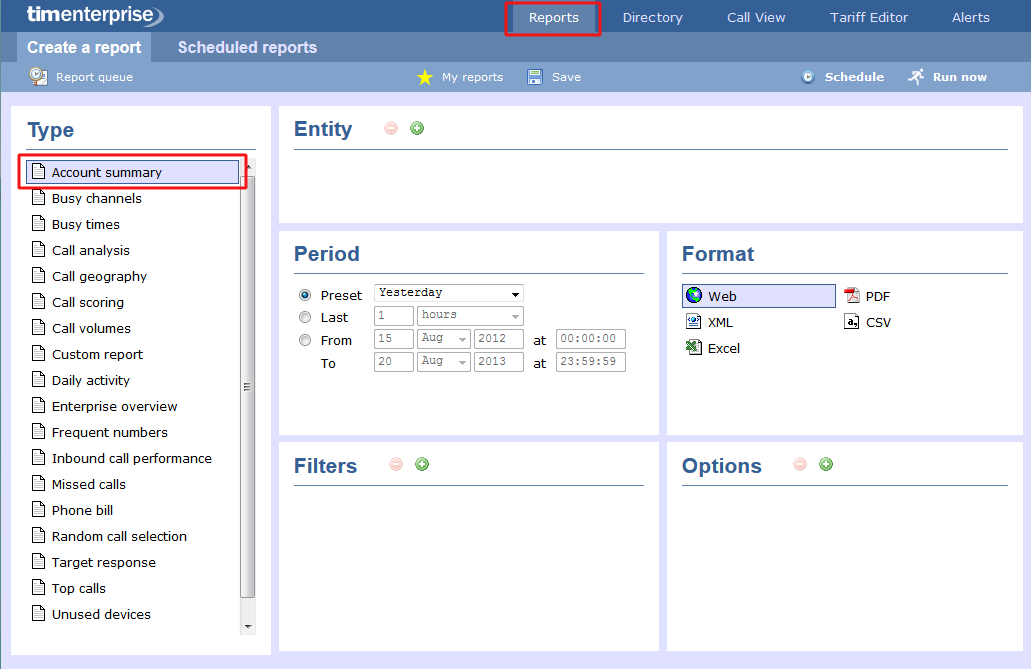Image resolution: width=1031 pixels, height=669 pixels.
Task: Click the green add Options icon
Action: pos(826,464)
